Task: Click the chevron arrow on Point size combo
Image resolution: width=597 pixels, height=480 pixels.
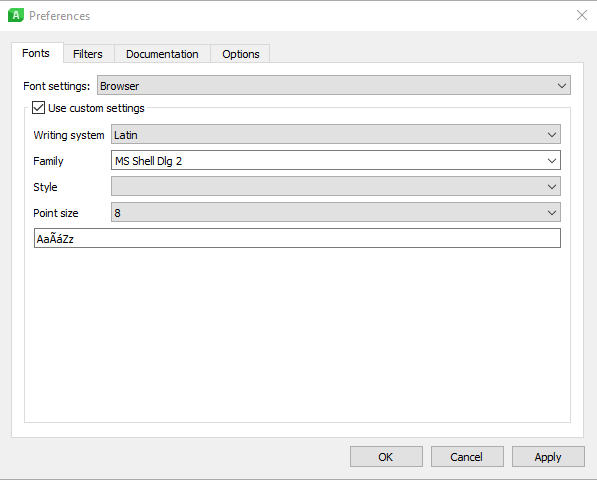Action: (552, 213)
